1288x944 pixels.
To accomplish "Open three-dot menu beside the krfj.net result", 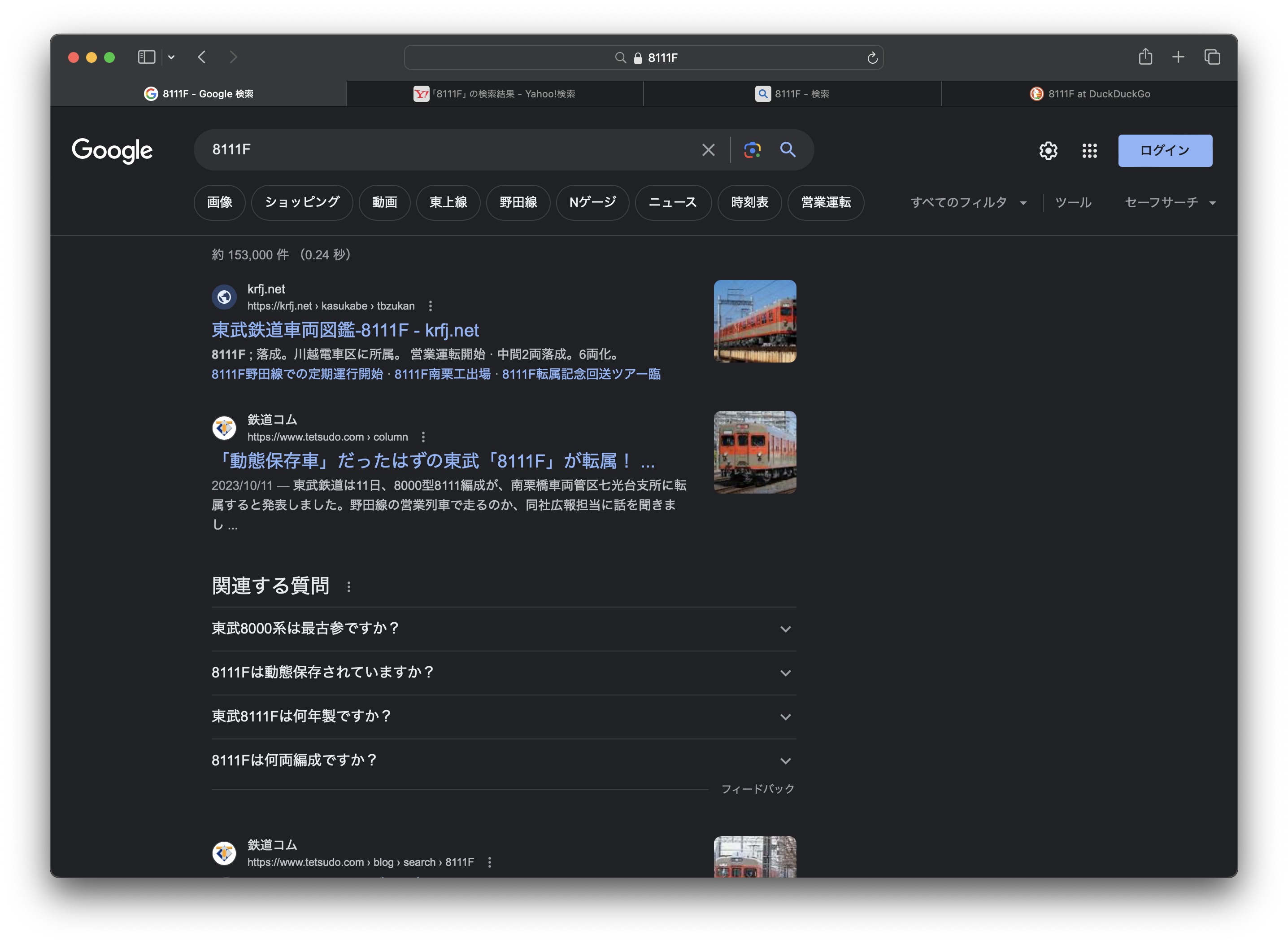I will (431, 306).
